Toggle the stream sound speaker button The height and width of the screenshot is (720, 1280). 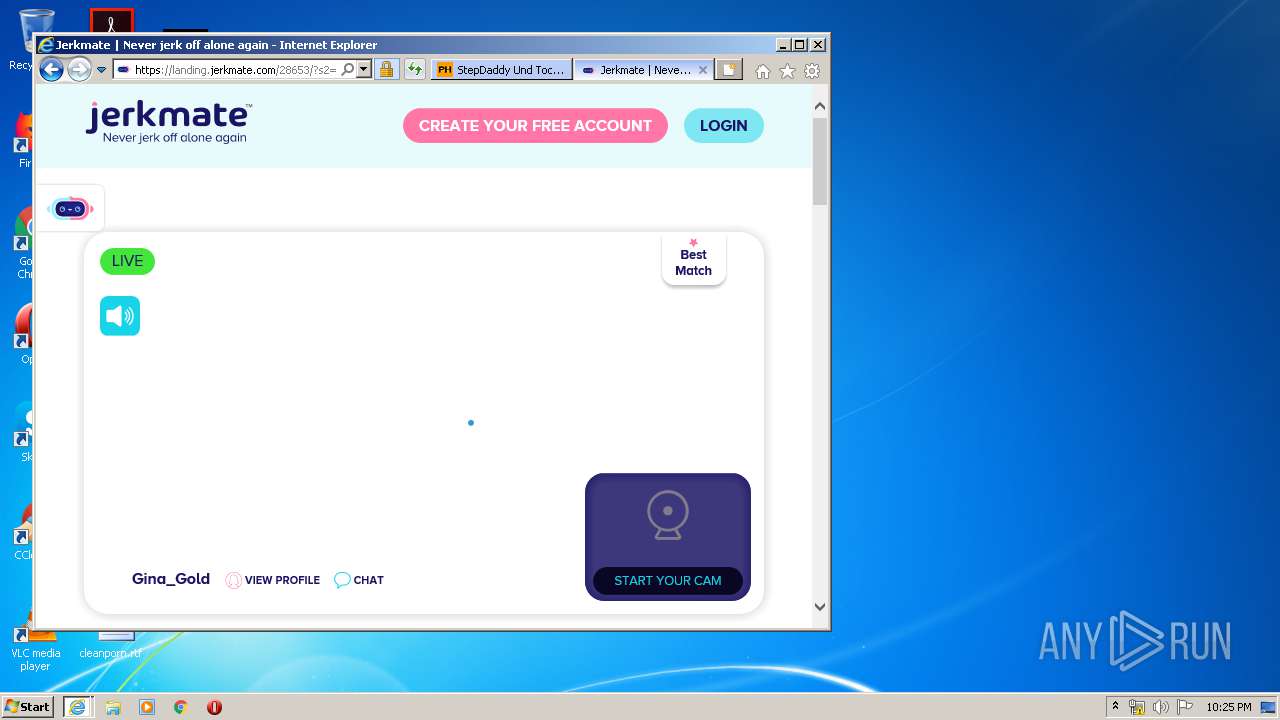[x=120, y=316]
